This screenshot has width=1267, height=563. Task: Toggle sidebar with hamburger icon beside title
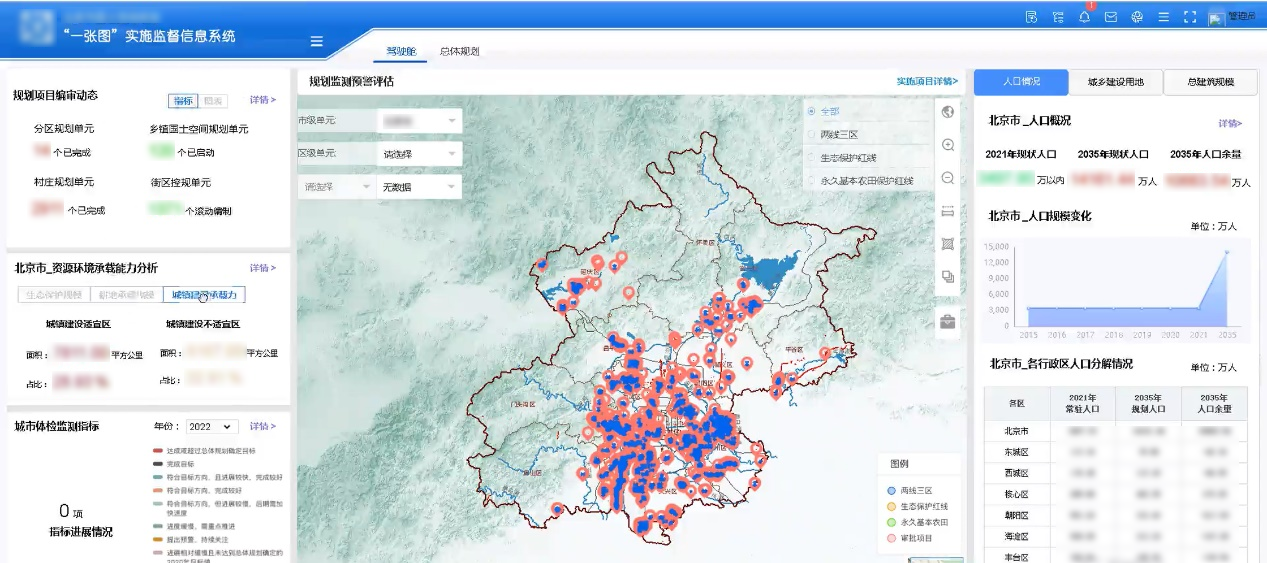[x=316, y=41]
